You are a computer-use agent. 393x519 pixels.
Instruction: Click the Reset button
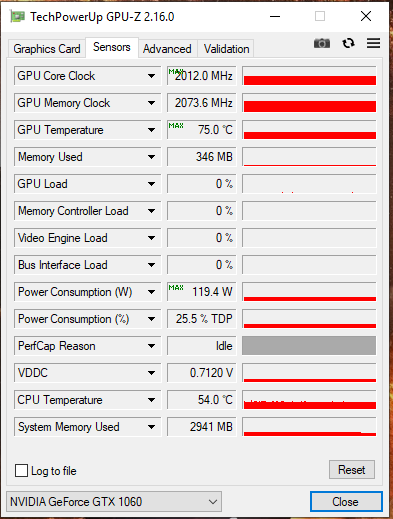(x=352, y=470)
